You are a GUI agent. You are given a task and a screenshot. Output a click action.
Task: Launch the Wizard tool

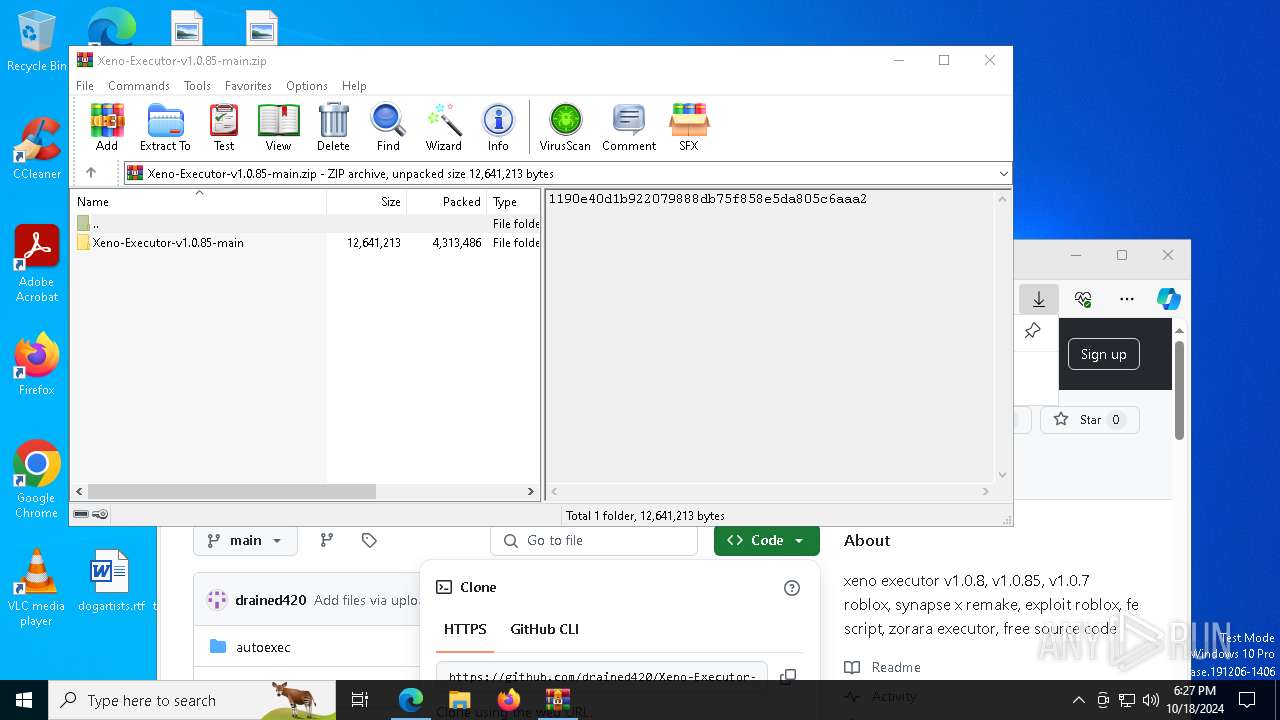[x=443, y=127]
